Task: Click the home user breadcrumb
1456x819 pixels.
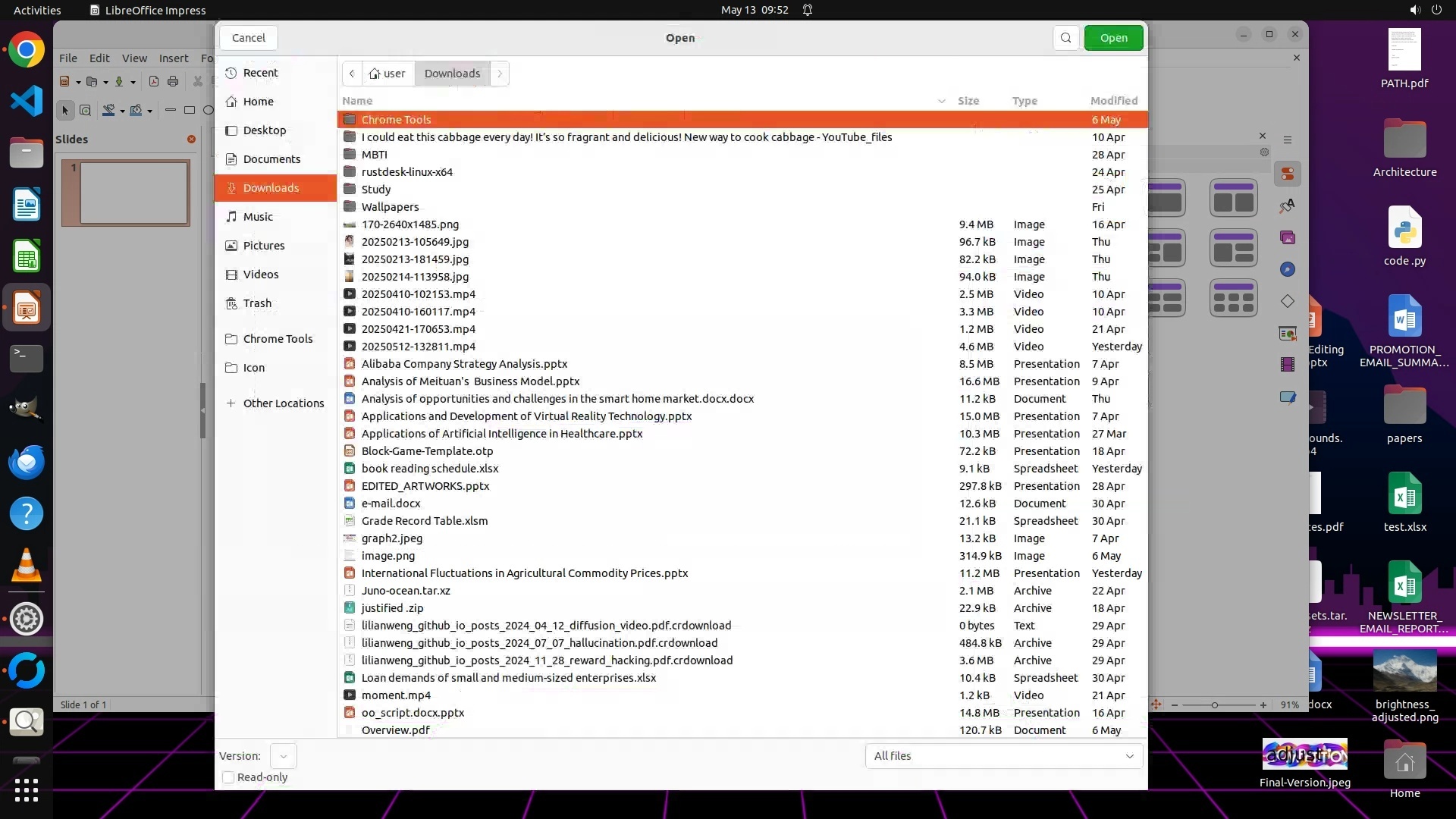Action: [388, 74]
